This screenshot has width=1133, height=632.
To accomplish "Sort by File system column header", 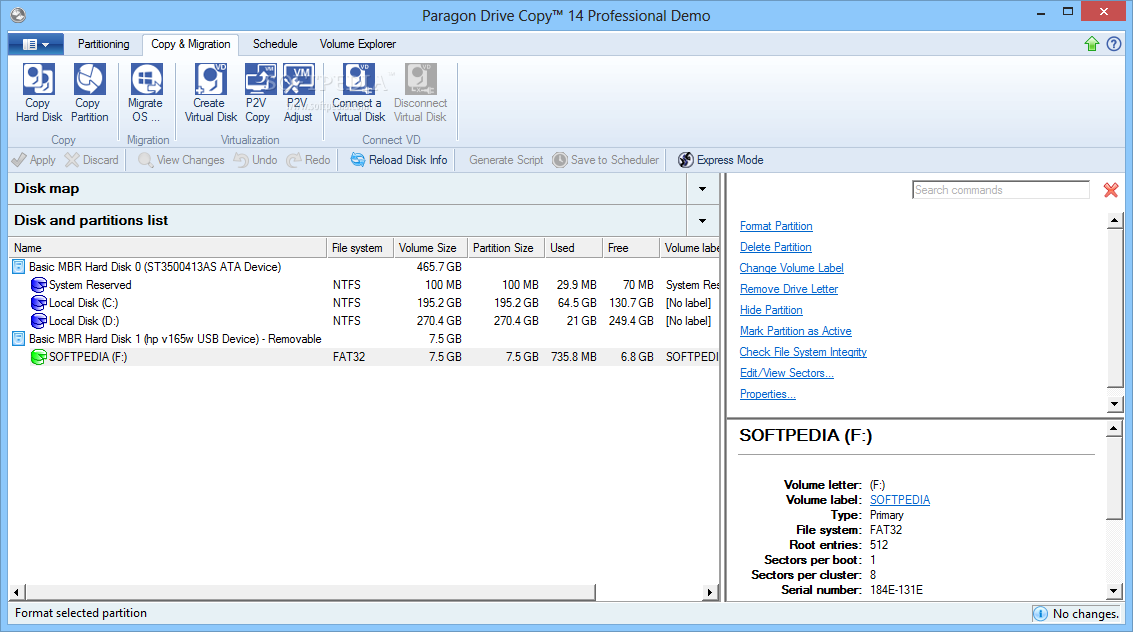I will (x=360, y=248).
